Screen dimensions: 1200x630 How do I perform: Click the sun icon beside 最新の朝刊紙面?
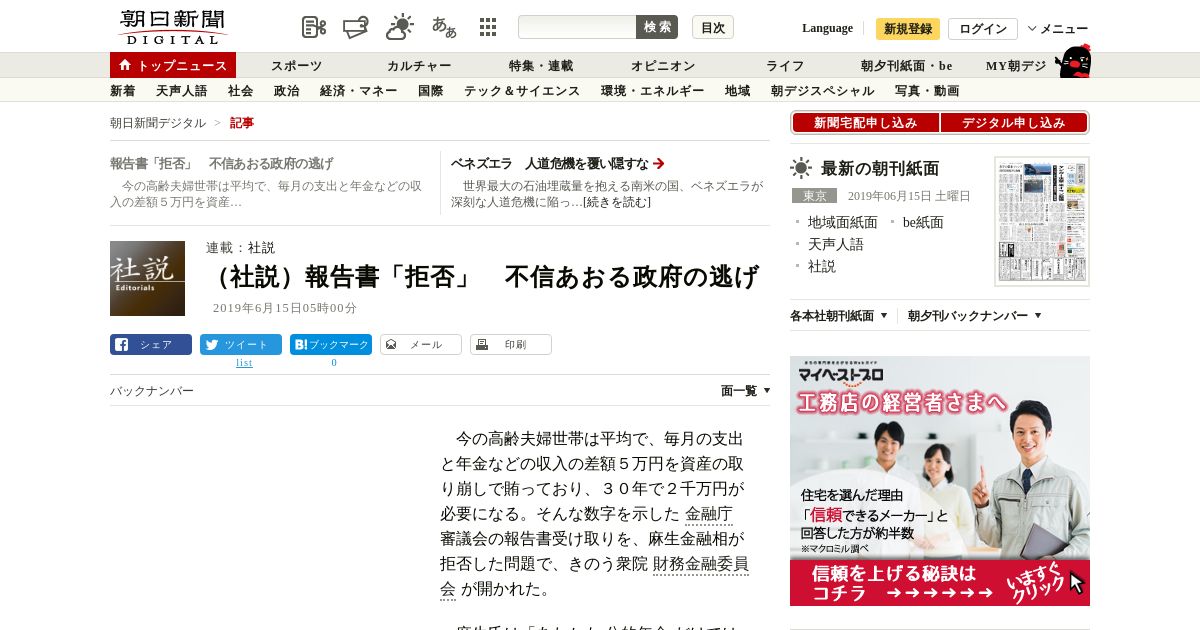click(x=801, y=168)
